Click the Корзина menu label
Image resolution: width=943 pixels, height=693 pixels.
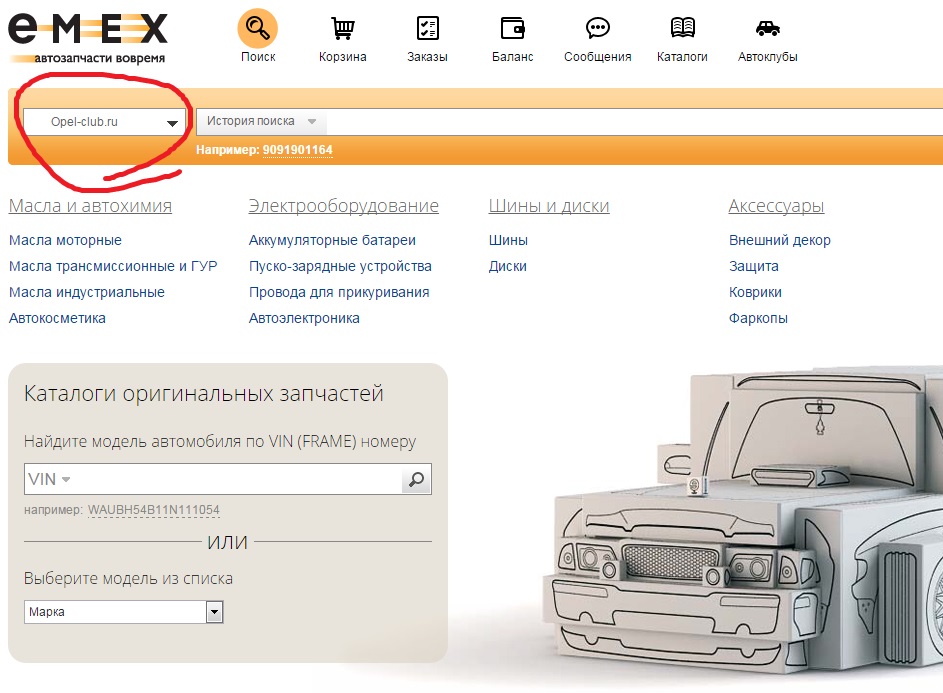click(343, 57)
